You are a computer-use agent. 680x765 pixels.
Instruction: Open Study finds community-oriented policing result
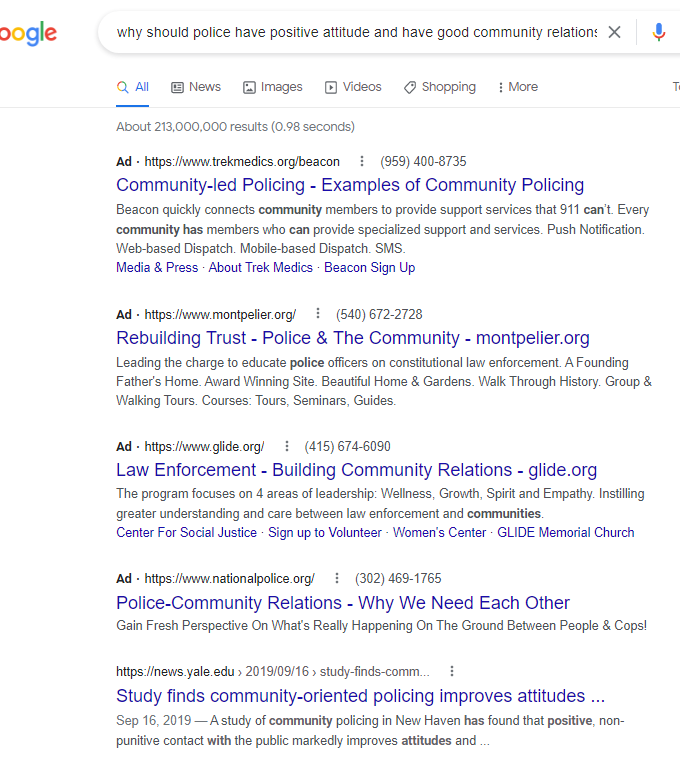point(360,696)
